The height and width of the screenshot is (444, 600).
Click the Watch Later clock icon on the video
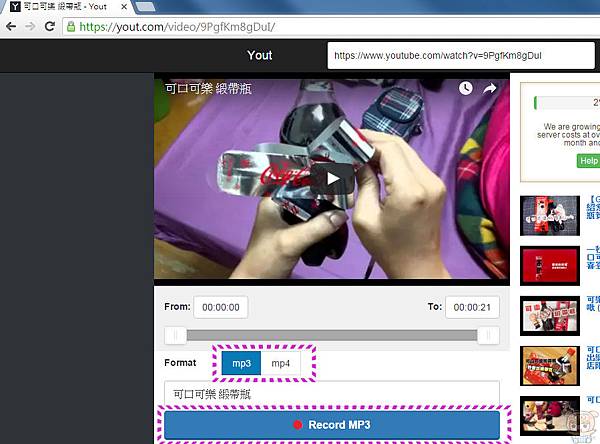pyautogui.click(x=465, y=88)
